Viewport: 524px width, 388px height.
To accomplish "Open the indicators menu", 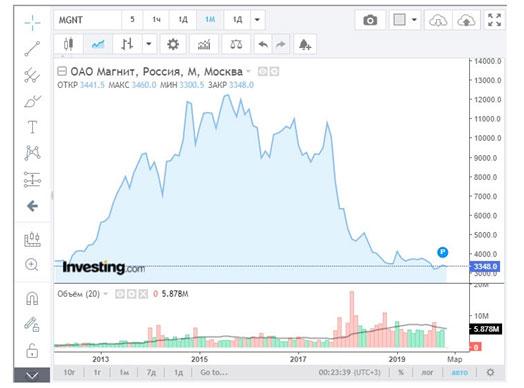I will (x=204, y=44).
